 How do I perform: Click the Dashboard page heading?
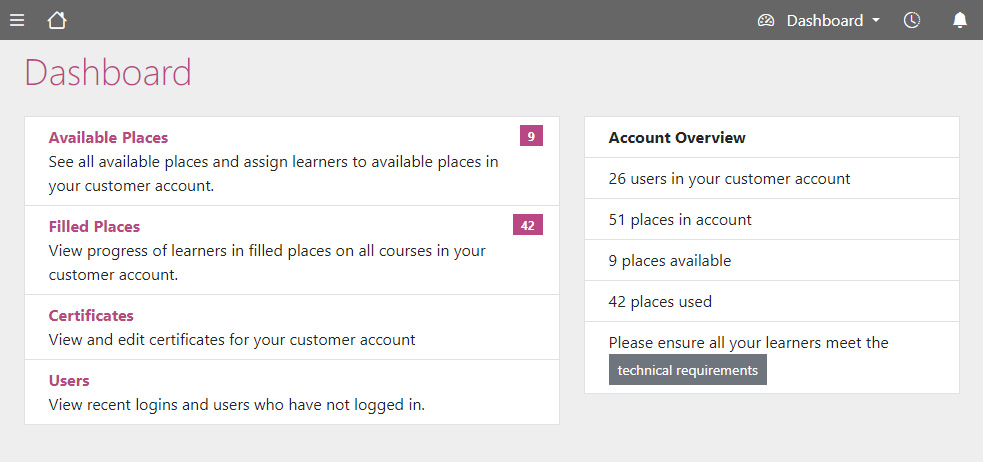tap(108, 72)
